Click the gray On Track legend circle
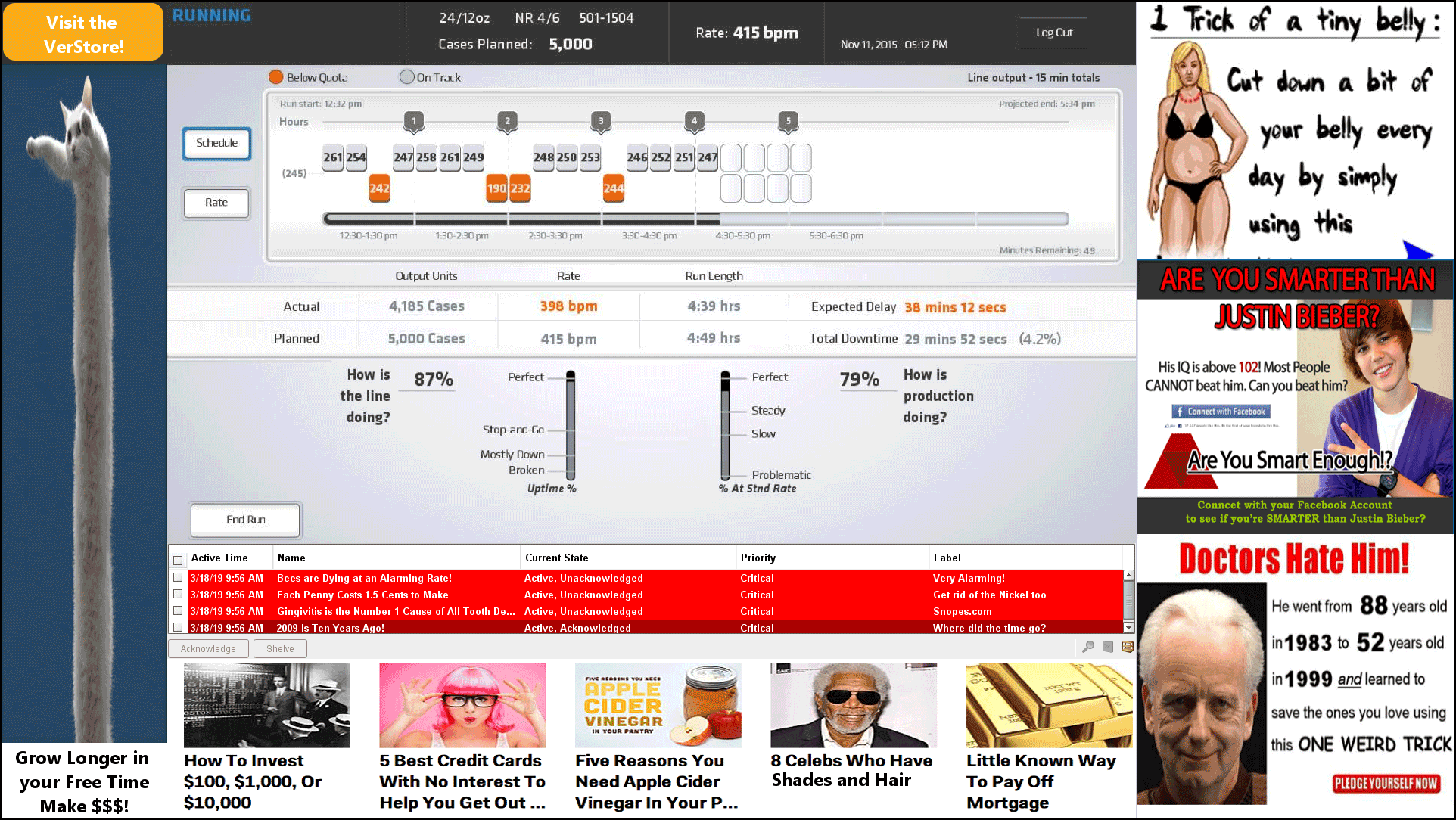Viewport: 1456px width, 820px height. (x=406, y=76)
